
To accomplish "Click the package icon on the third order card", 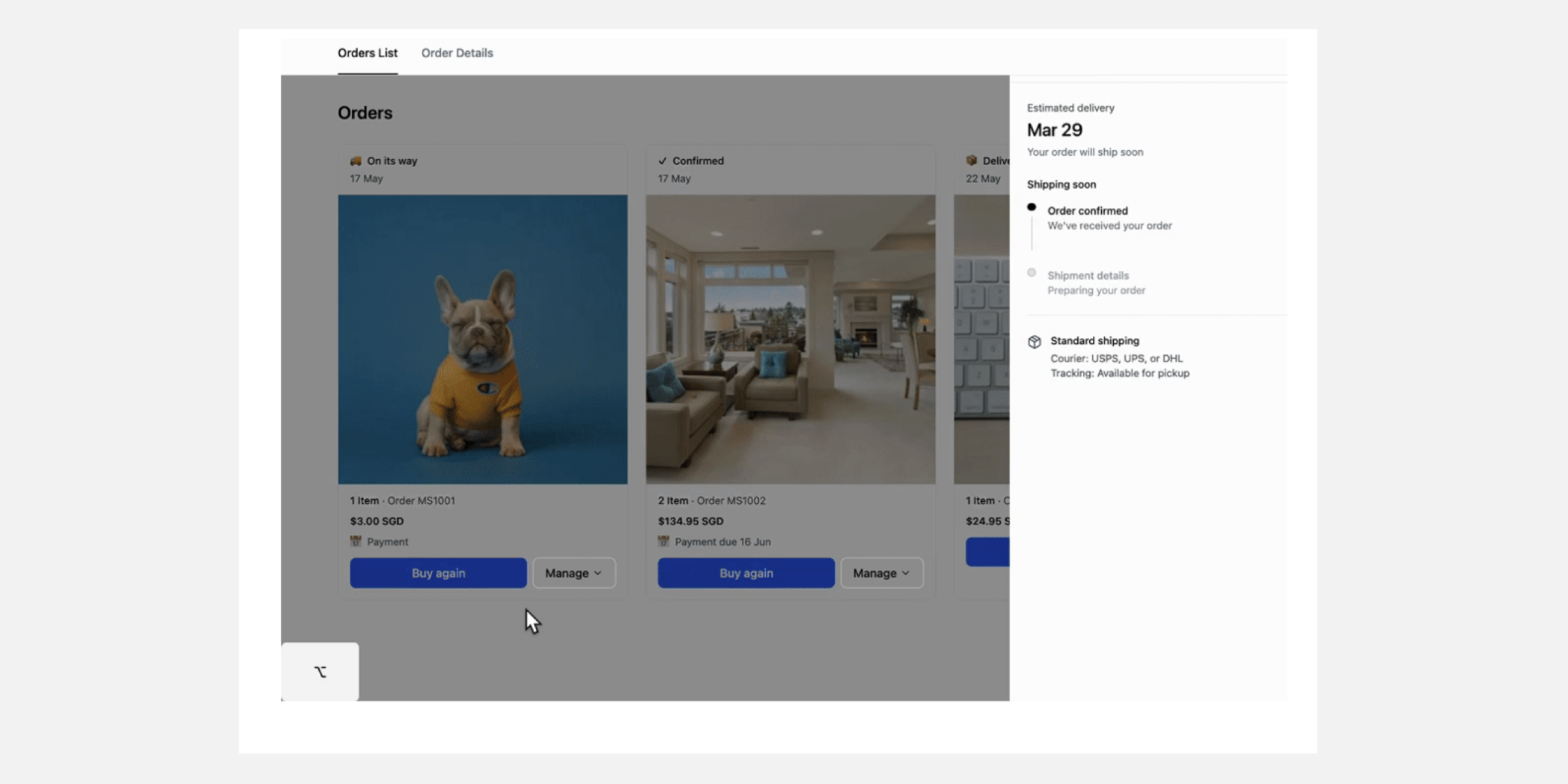I will [972, 160].
